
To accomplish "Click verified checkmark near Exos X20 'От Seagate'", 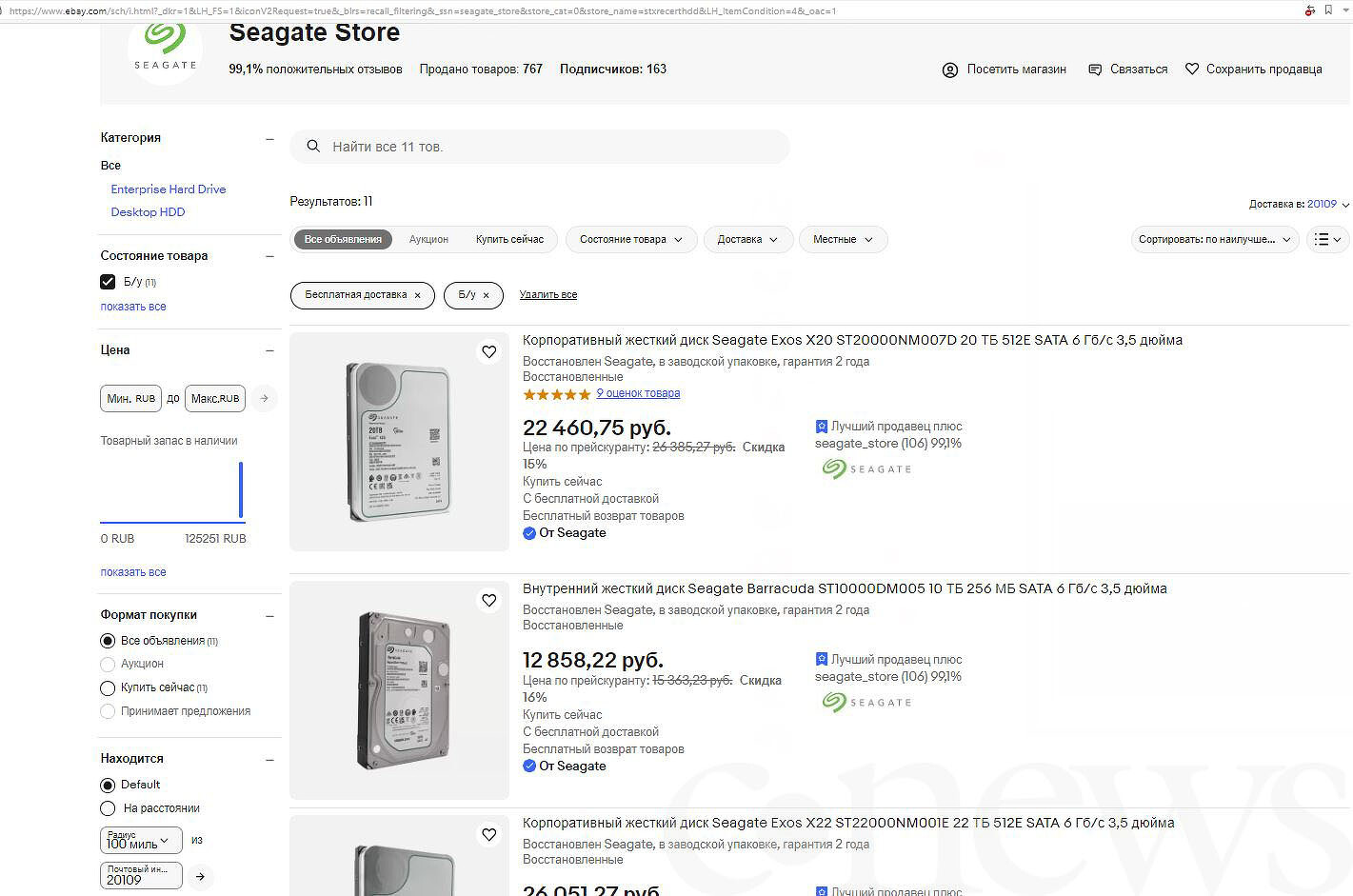I will coord(529,533).
